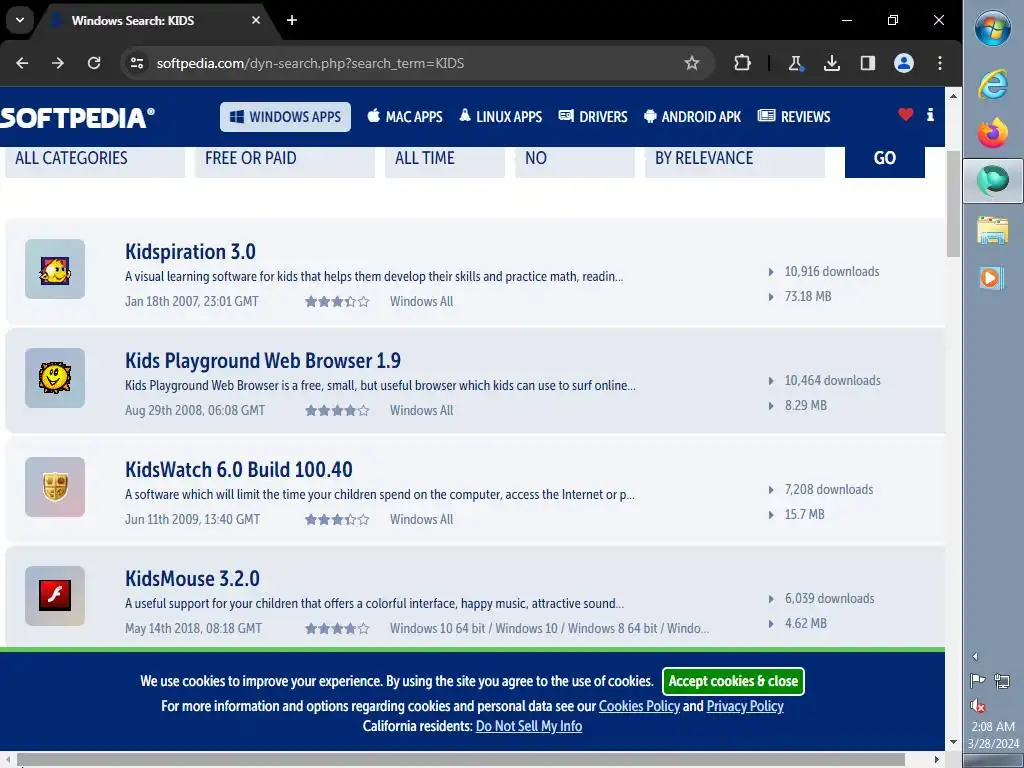Image resolution: width=1024 pixels, height=768 pixels.
Task: Open site information icon in address bar
Action: pos(137,63)
